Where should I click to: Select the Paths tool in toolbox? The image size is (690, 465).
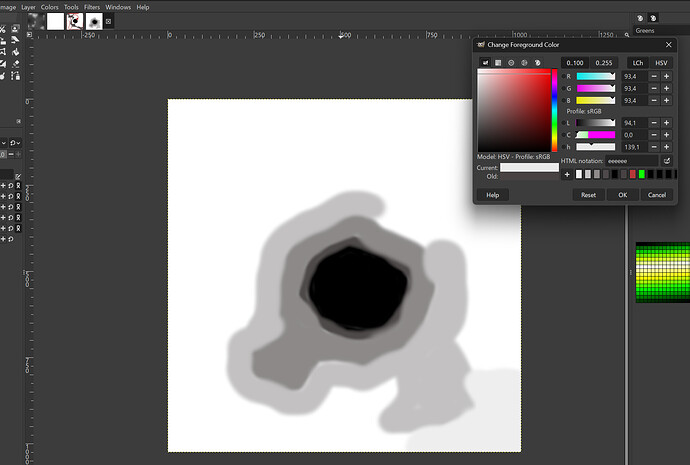click(15, 76)
